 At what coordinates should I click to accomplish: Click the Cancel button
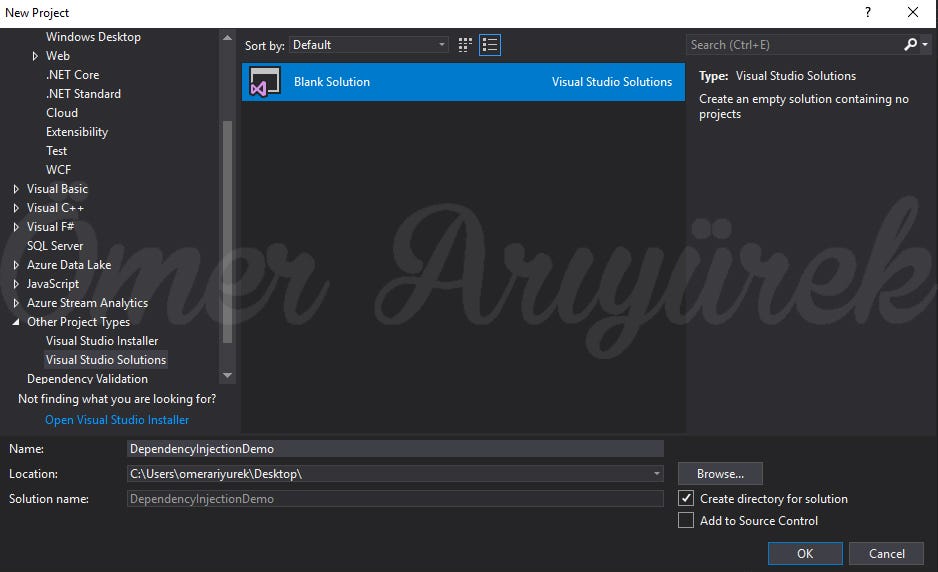[x=887, y=553]
